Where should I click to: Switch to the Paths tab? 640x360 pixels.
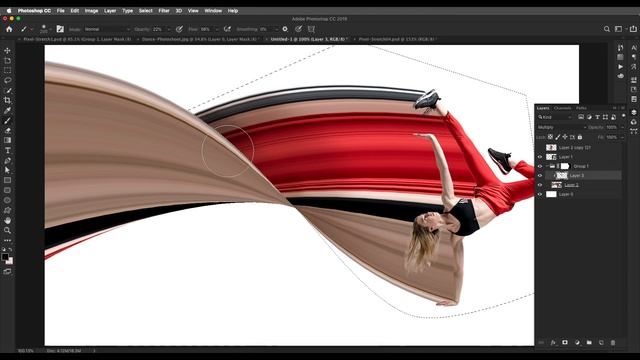(581, 108)
